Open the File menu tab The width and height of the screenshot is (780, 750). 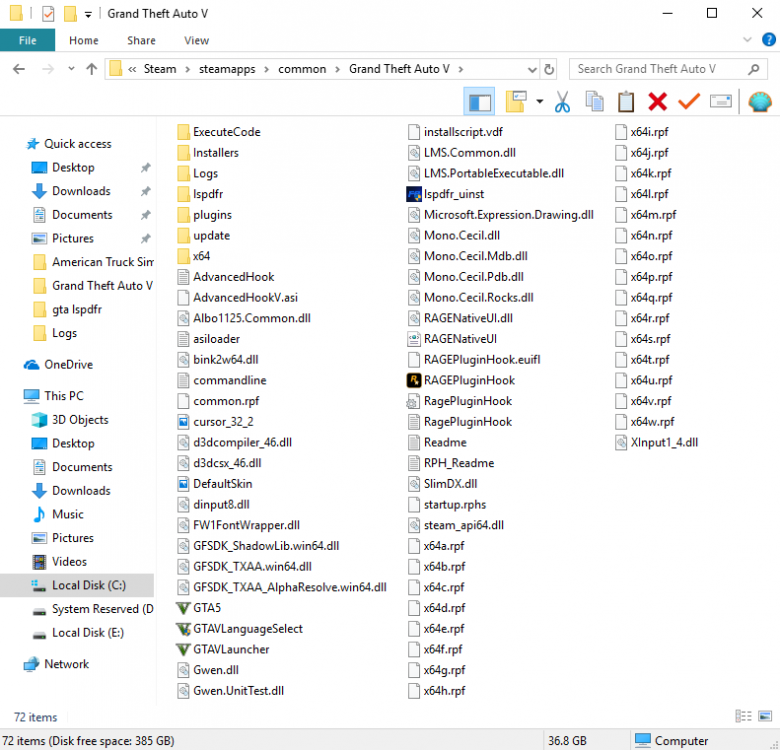(27, 40)
